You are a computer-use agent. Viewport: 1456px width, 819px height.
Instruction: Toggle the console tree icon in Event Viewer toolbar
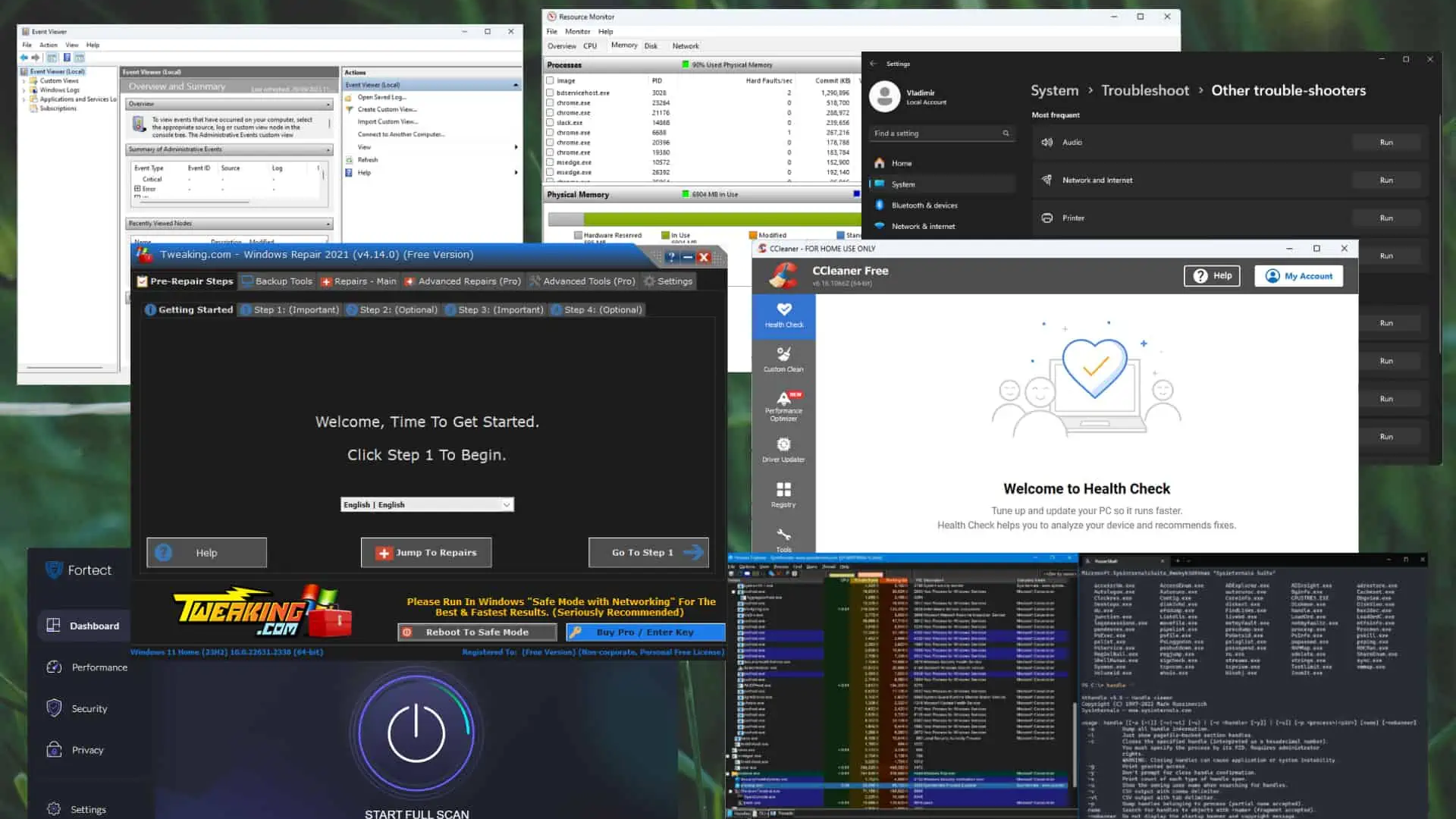pos(52,58)
